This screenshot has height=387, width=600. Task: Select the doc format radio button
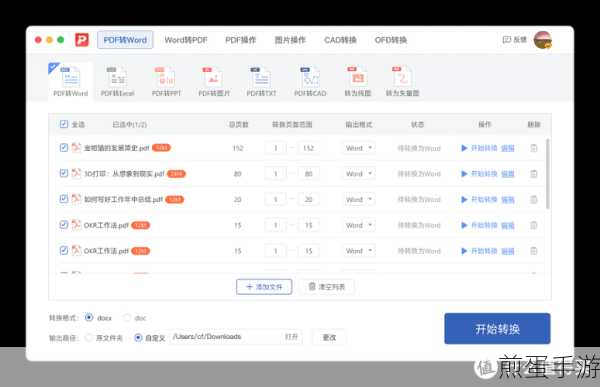[127, 317]
